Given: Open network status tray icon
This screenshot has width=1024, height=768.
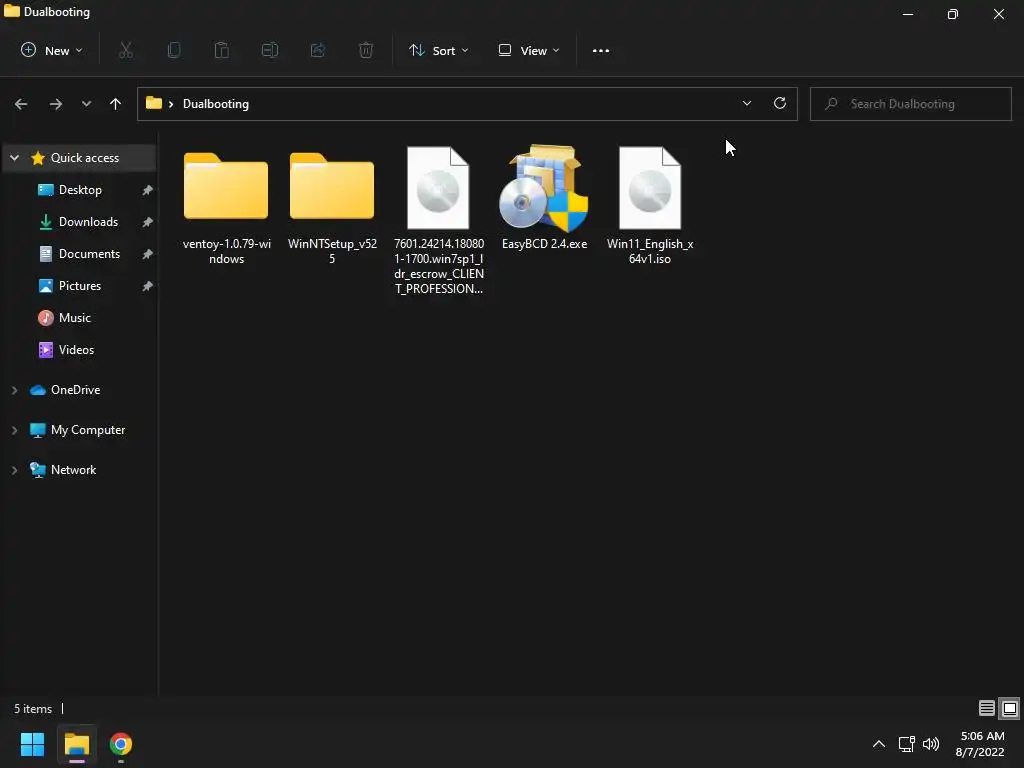Looking at the screenshot, I should tap(906, 744).
